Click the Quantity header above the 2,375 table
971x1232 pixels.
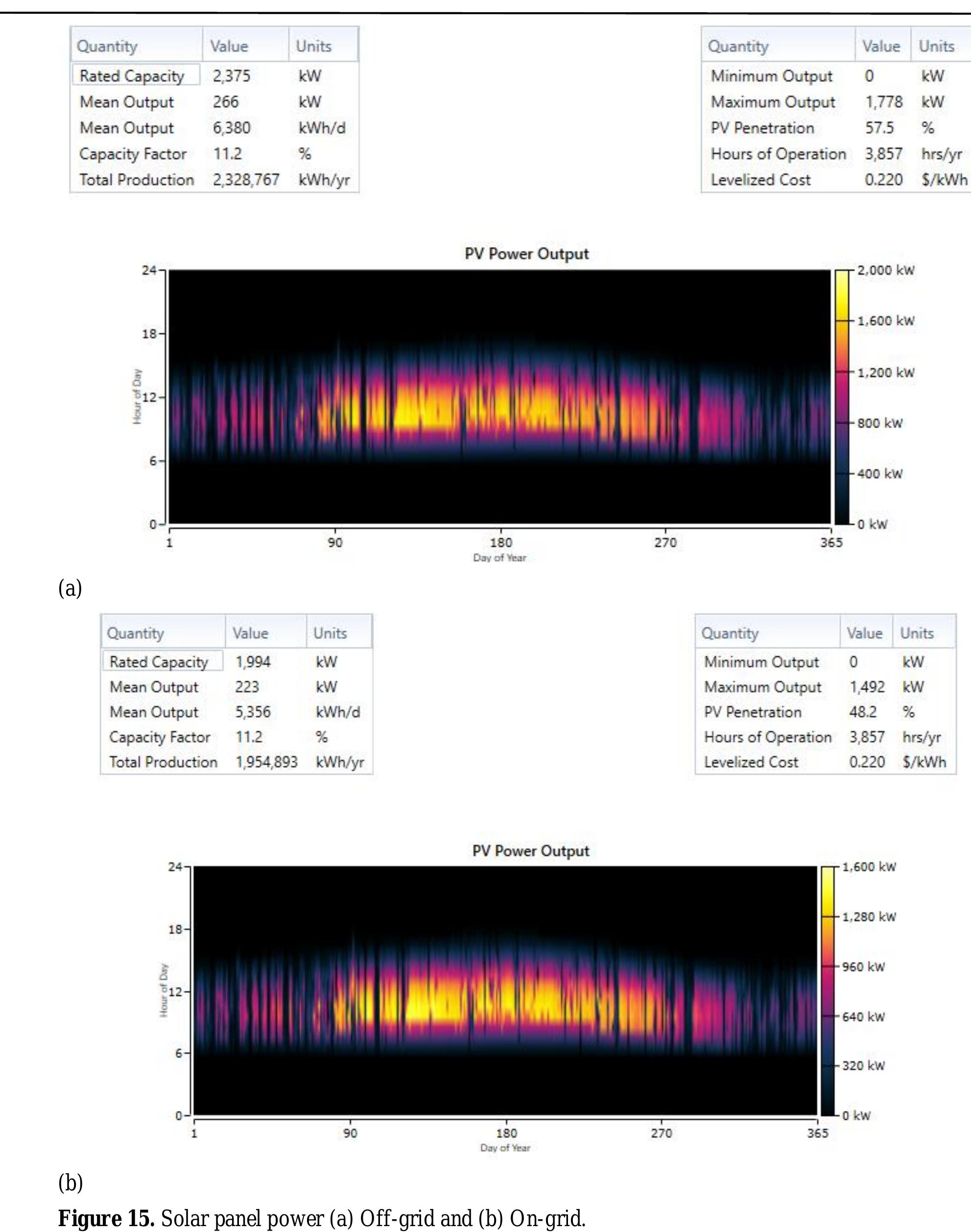pyautogui.click(x=107, y=46)
